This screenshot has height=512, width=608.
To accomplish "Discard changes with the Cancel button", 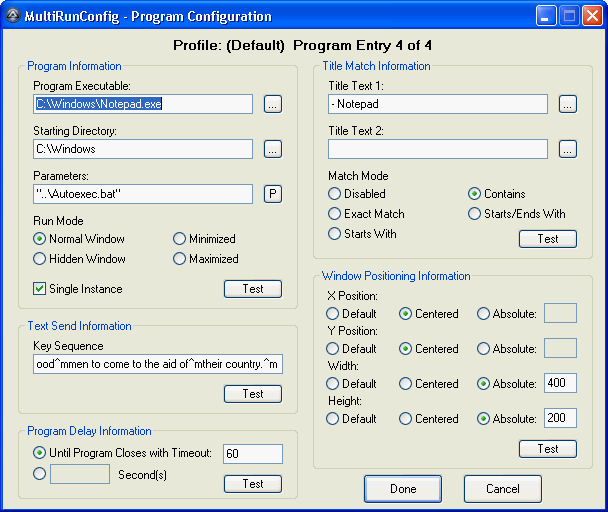I will tap(503, 489).
